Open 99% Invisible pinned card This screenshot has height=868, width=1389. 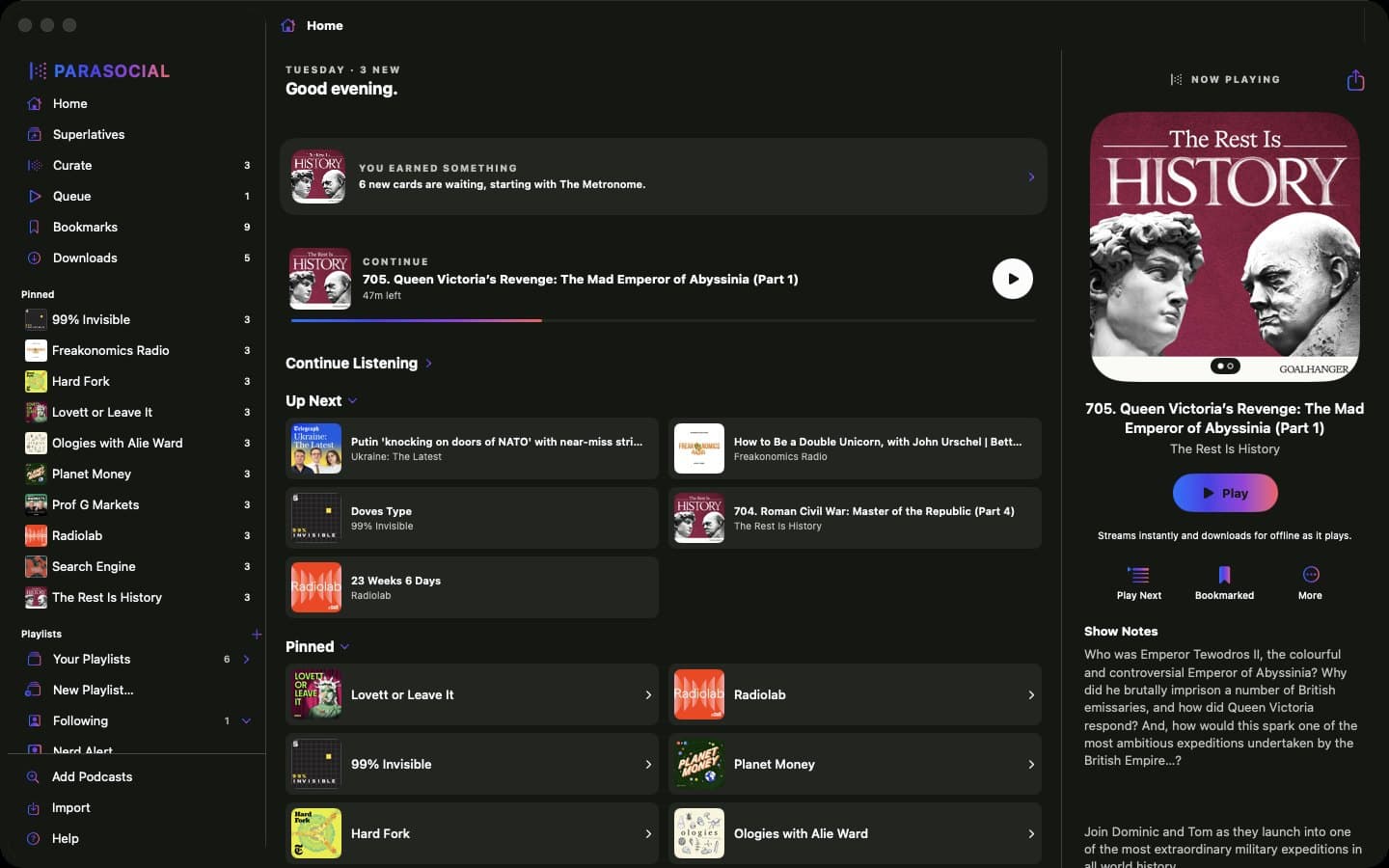[472, 764]
